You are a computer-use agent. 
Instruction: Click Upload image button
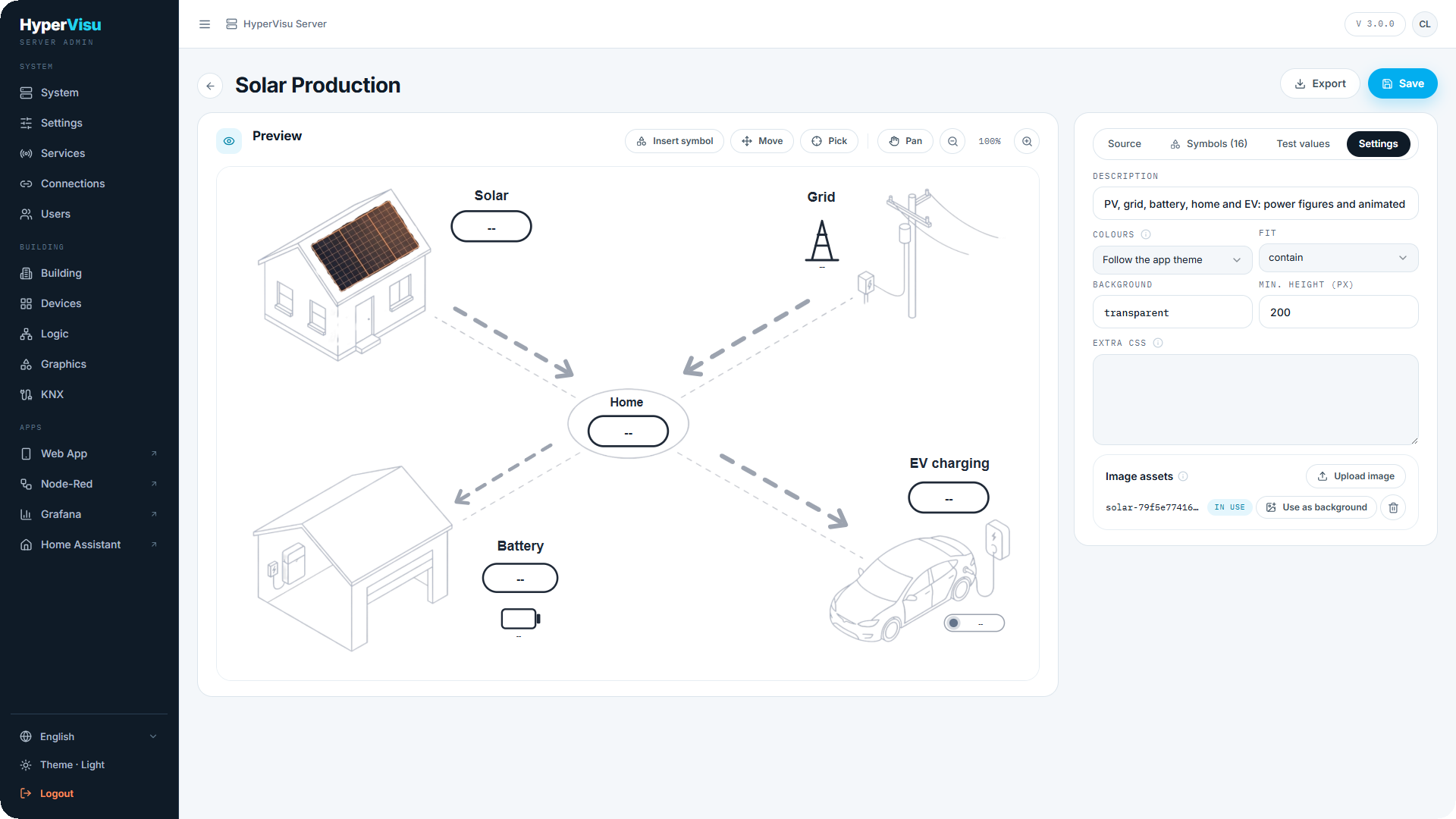point(1355,476)
